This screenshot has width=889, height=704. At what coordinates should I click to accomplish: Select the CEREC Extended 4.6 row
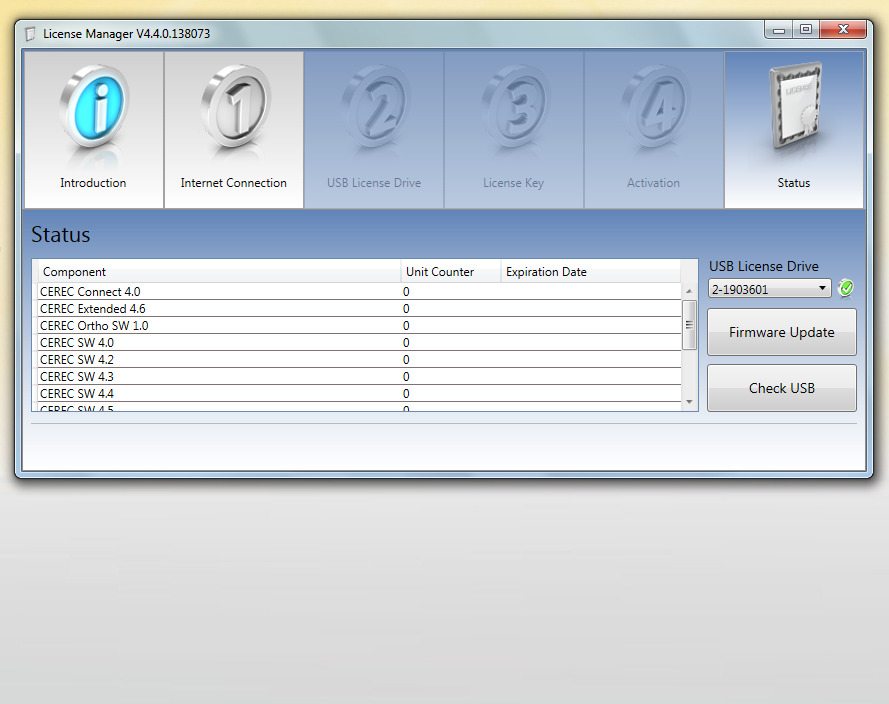[x=359, y=308]
